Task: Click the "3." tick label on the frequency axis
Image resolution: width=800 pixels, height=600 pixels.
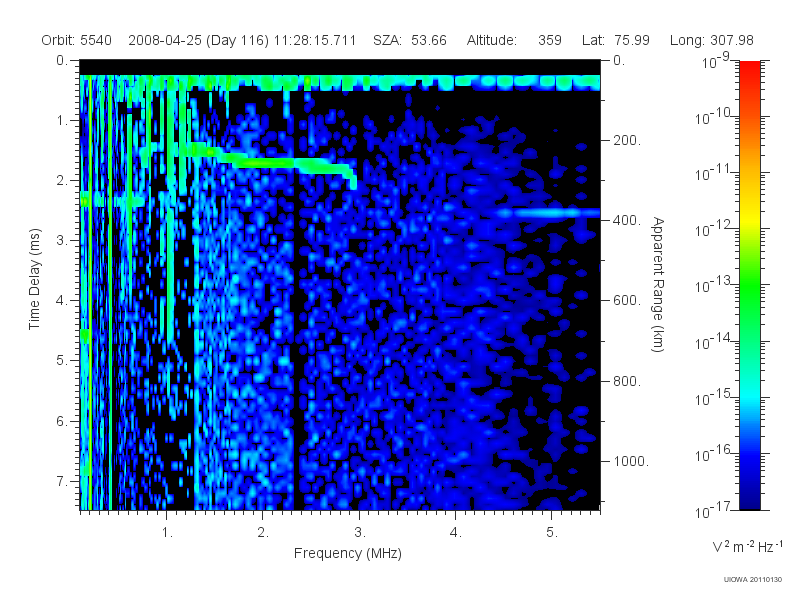Action: [360, 533]
